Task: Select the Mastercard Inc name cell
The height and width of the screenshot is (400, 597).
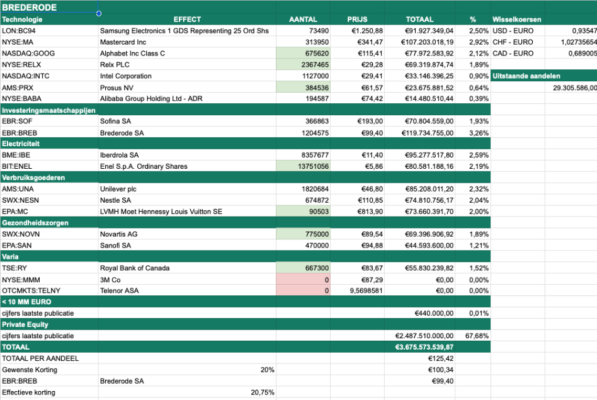Action: [x=187, y=42]
